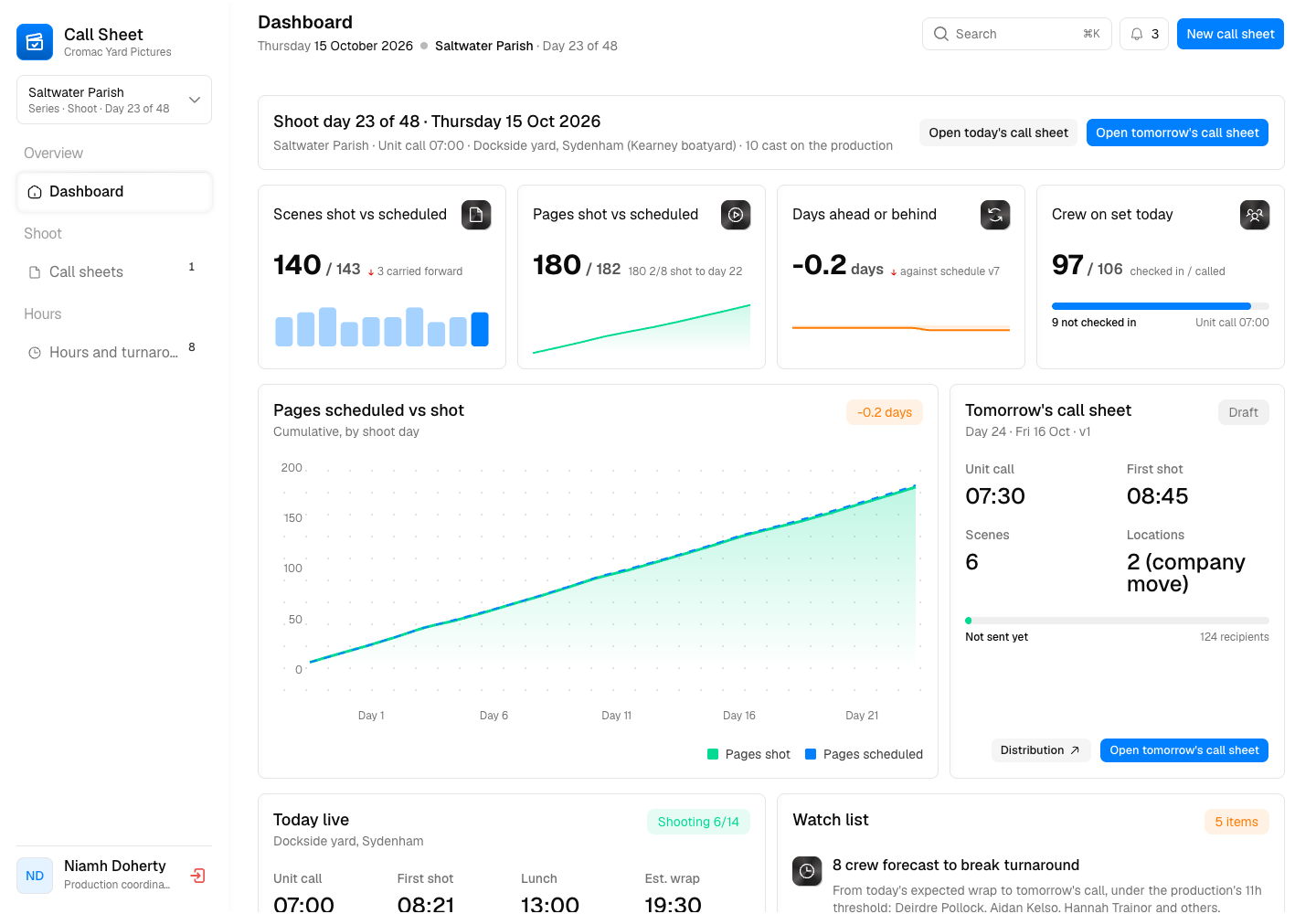The width and height of the screenshot is (1316, 914).
Task: Click the crew checked-in progress bar
Action: click(x=1161, y=306)
